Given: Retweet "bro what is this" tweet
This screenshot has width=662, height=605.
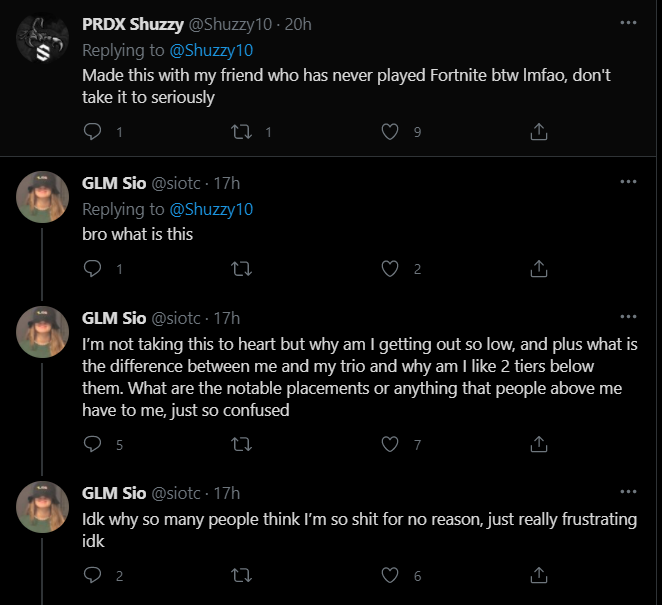Looking at the screenshot, I should pyautogui.click(x=240, y=268).
